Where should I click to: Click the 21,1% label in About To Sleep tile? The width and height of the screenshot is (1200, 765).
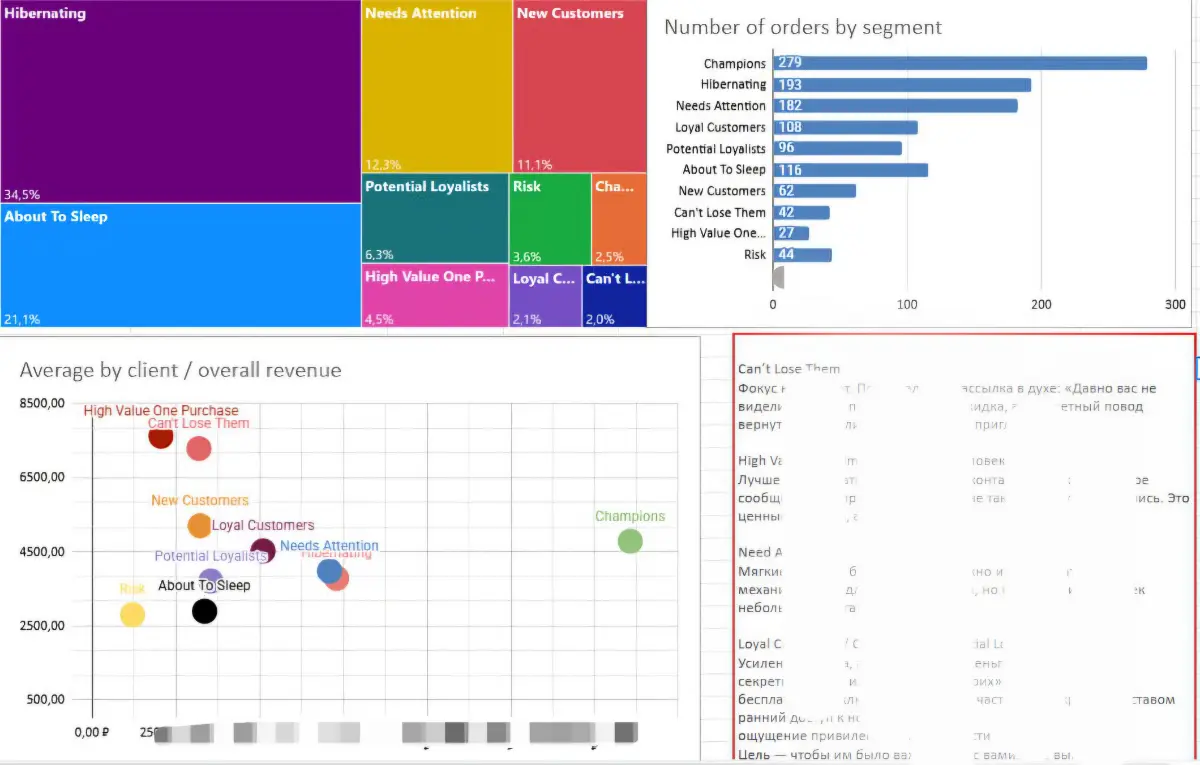tap(22, 319)
